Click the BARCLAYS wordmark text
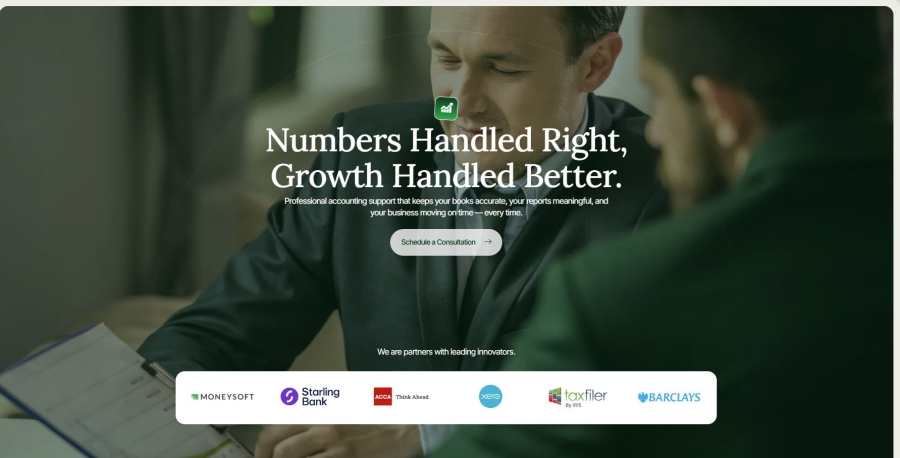 tap(674, 397)
